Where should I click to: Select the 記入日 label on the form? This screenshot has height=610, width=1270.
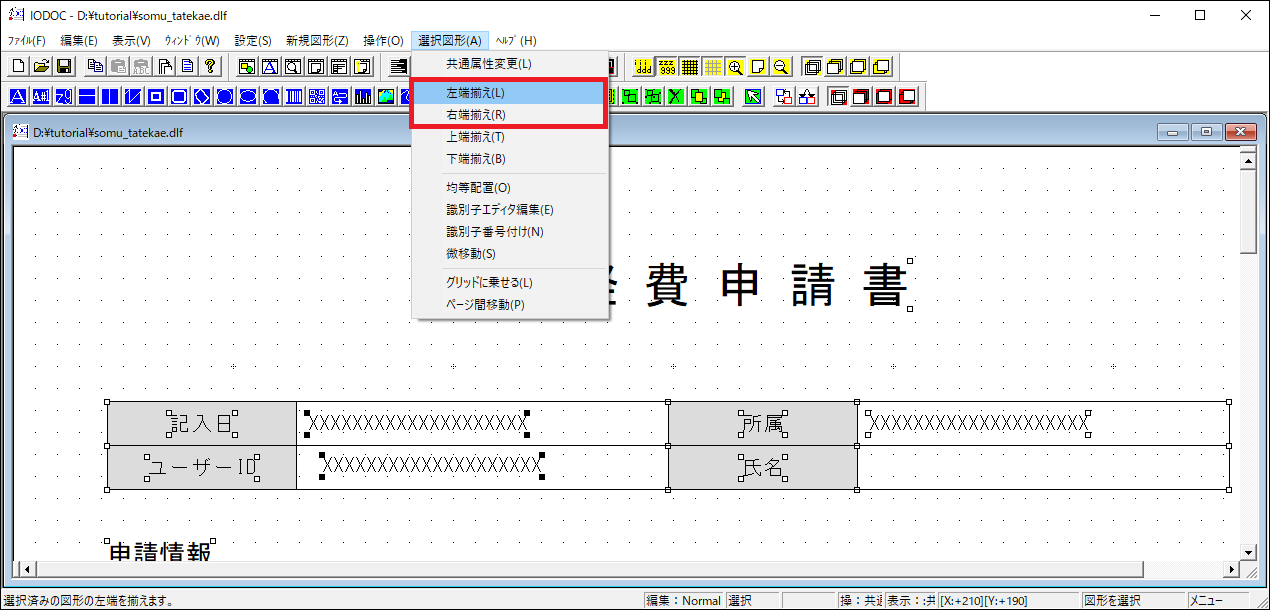[x=202, y=424]
